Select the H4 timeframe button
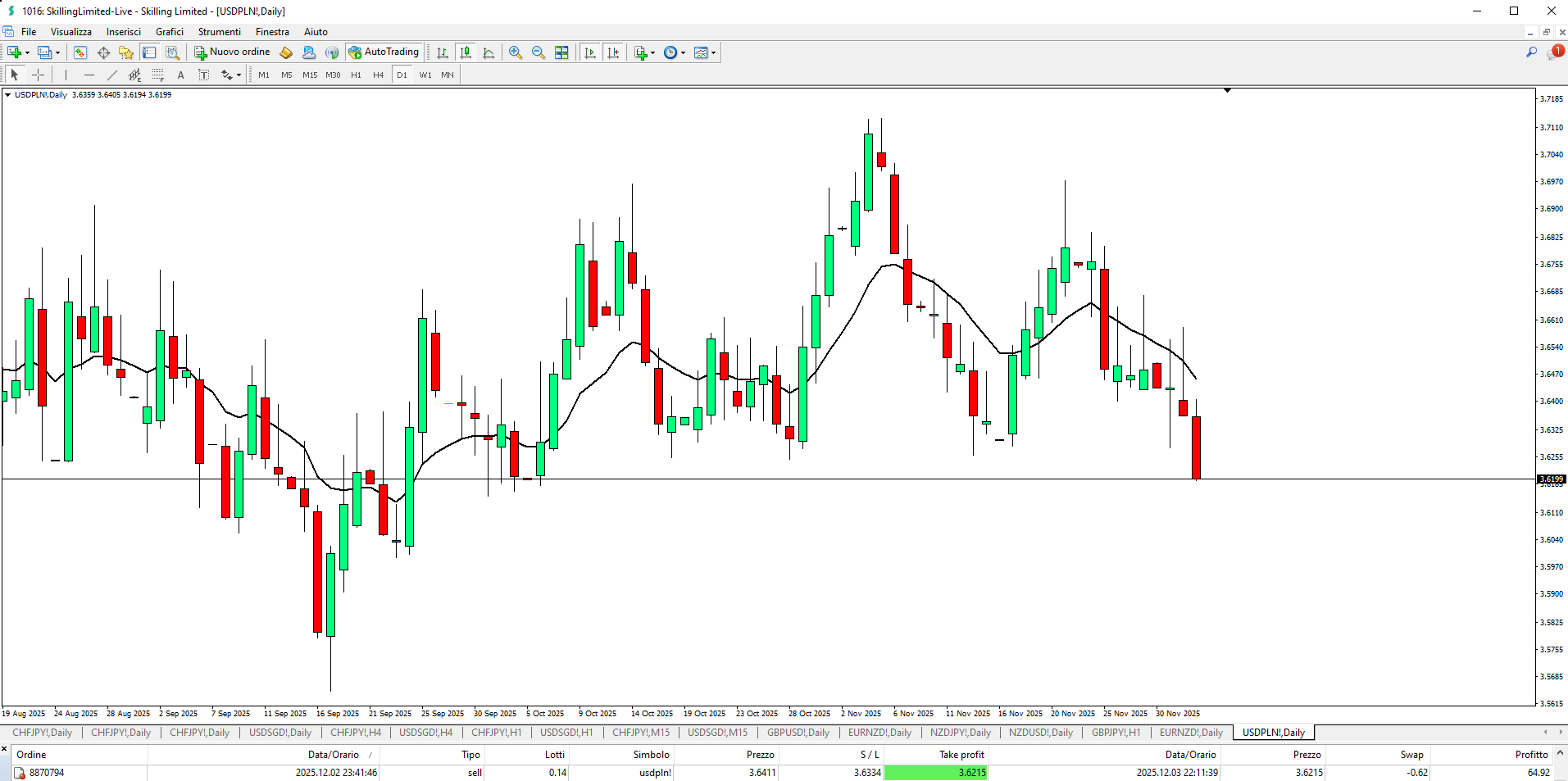The width and height of the screenshot is (1568, 781). point(378,75)
